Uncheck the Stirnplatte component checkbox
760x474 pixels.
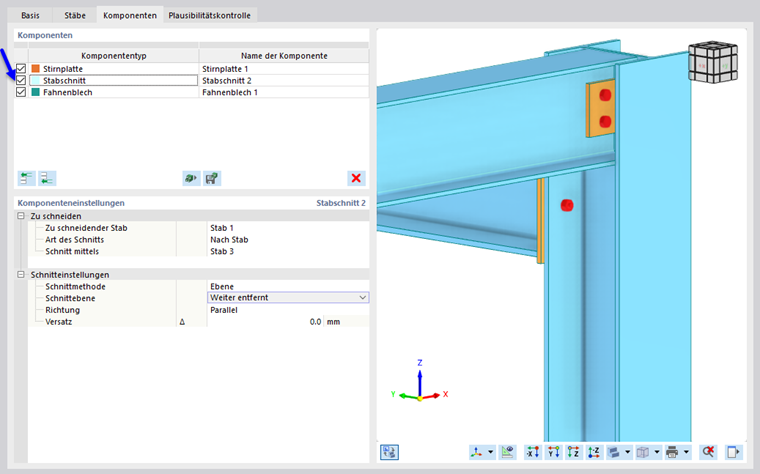click(x=21, y=69)
